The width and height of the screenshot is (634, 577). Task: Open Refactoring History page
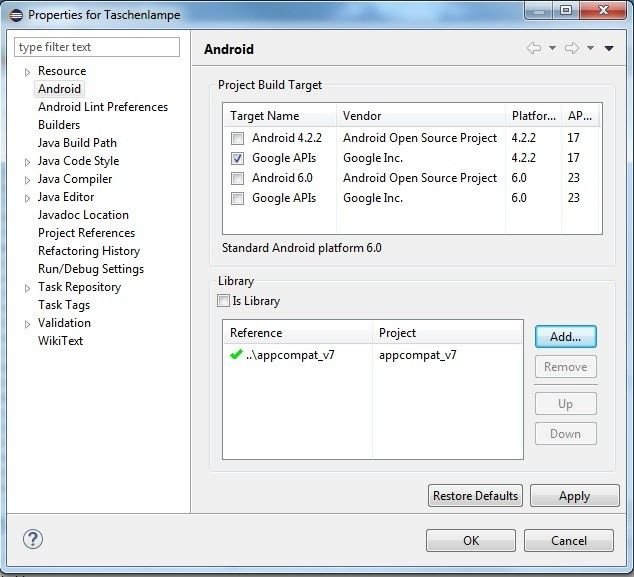[x=89, y=251]
